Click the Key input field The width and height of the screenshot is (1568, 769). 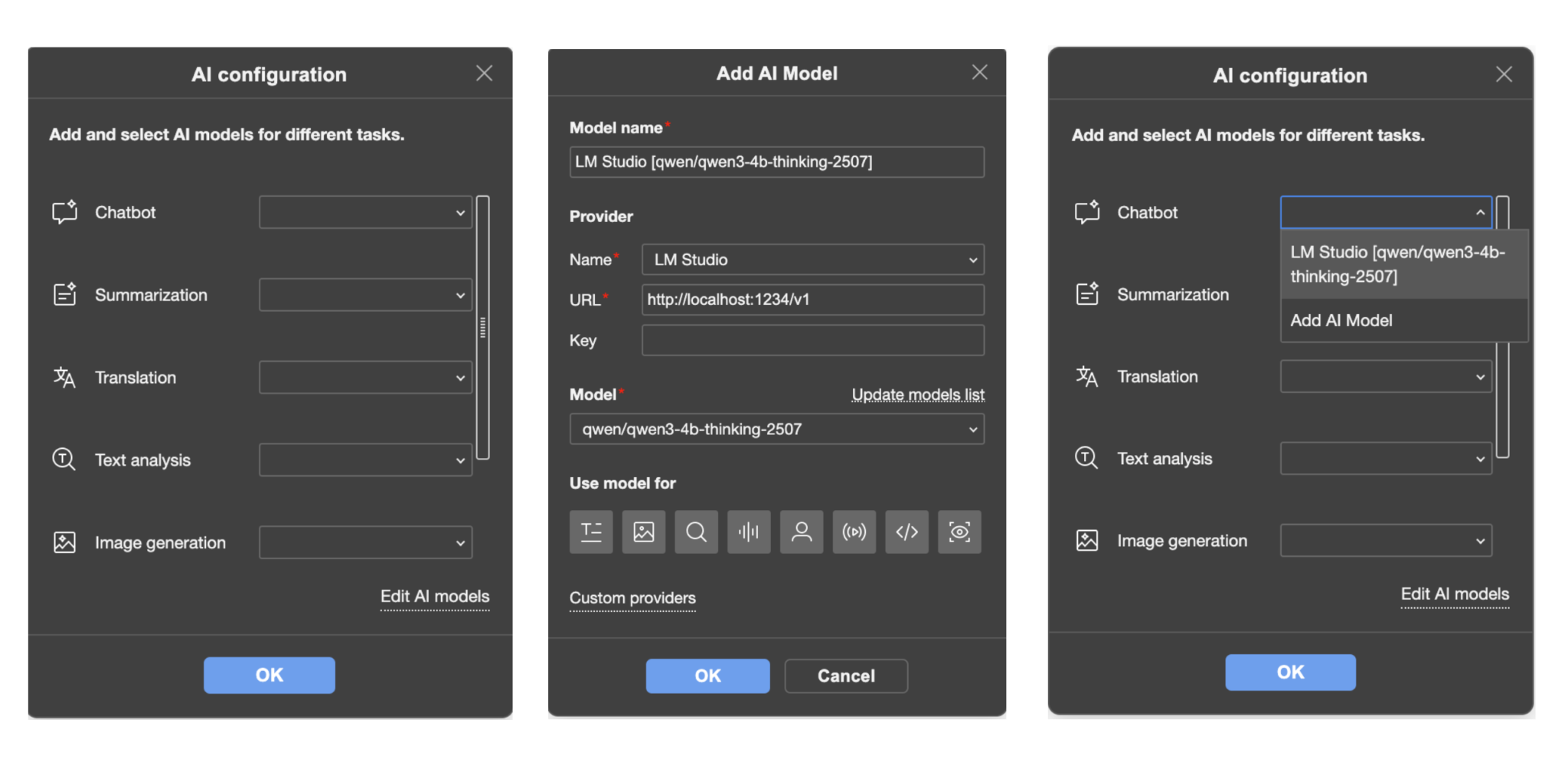coord(812,340)
